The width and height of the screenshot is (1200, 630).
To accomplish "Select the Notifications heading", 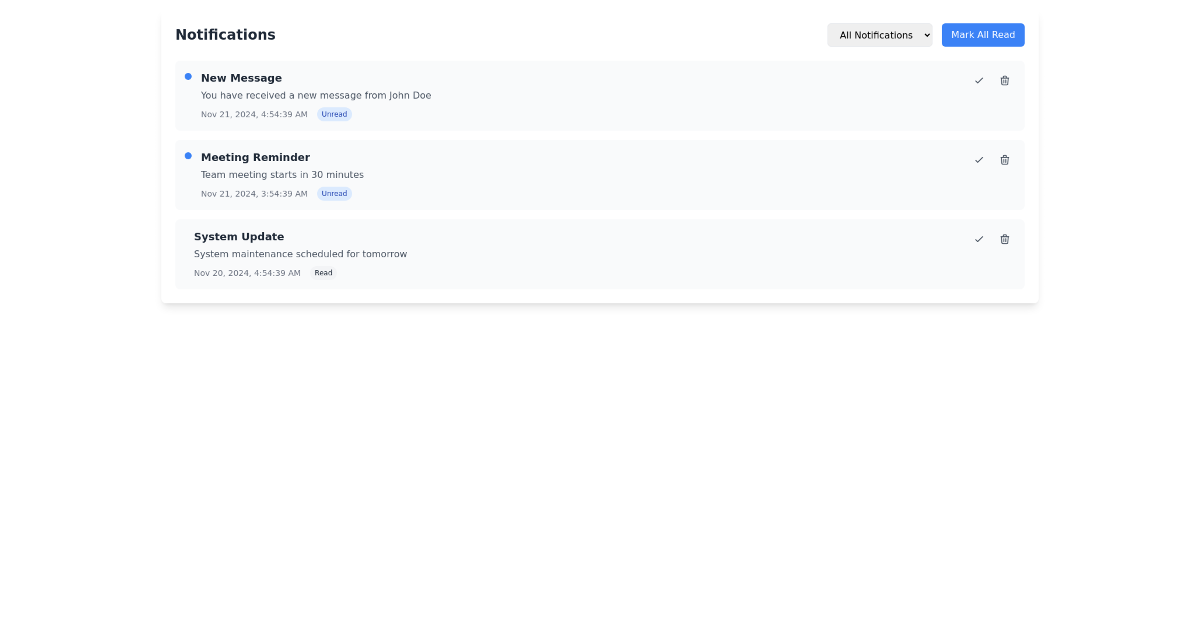I will click(225, 34).
